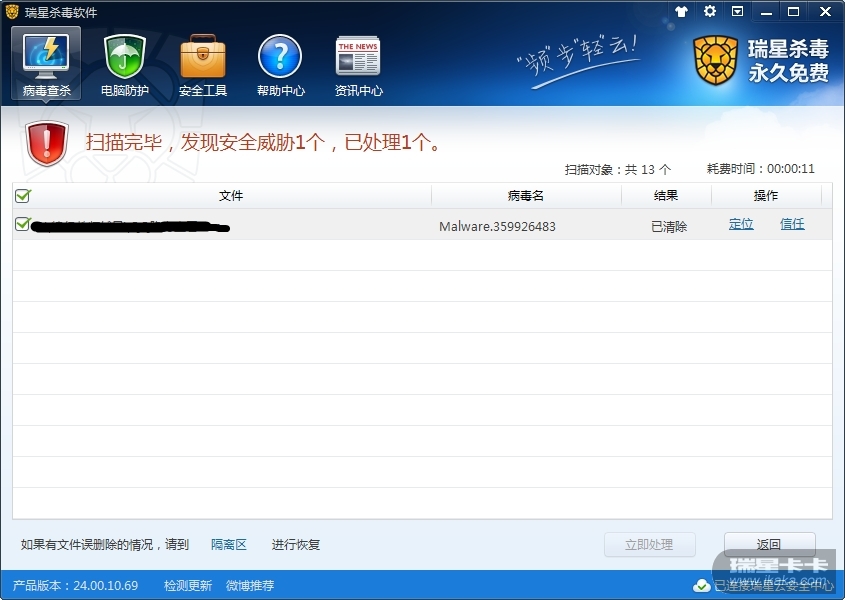
Task: Click 微博推荐 Weibo recommend link
Action: [250, 585]
